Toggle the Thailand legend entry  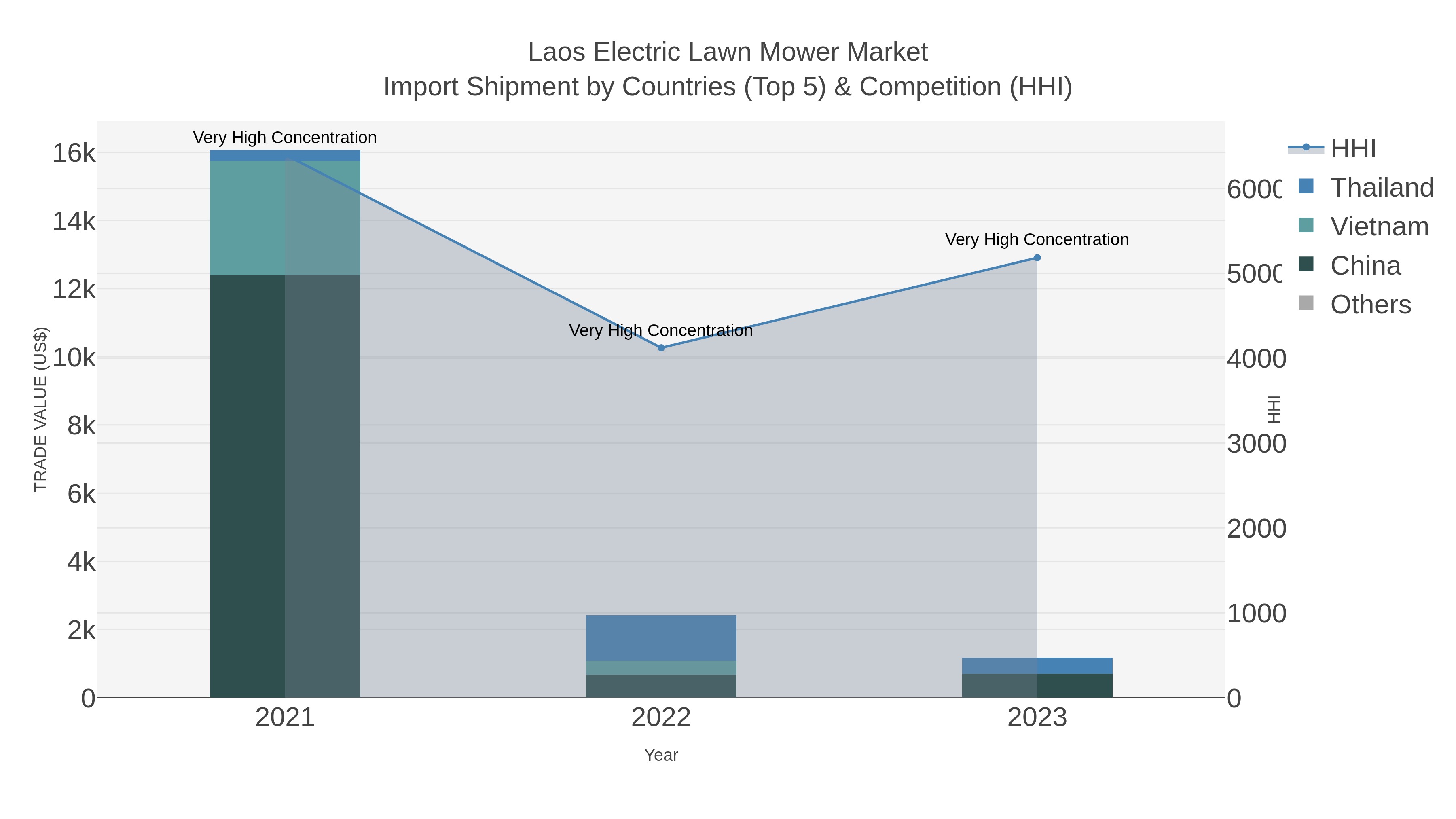1365,187
